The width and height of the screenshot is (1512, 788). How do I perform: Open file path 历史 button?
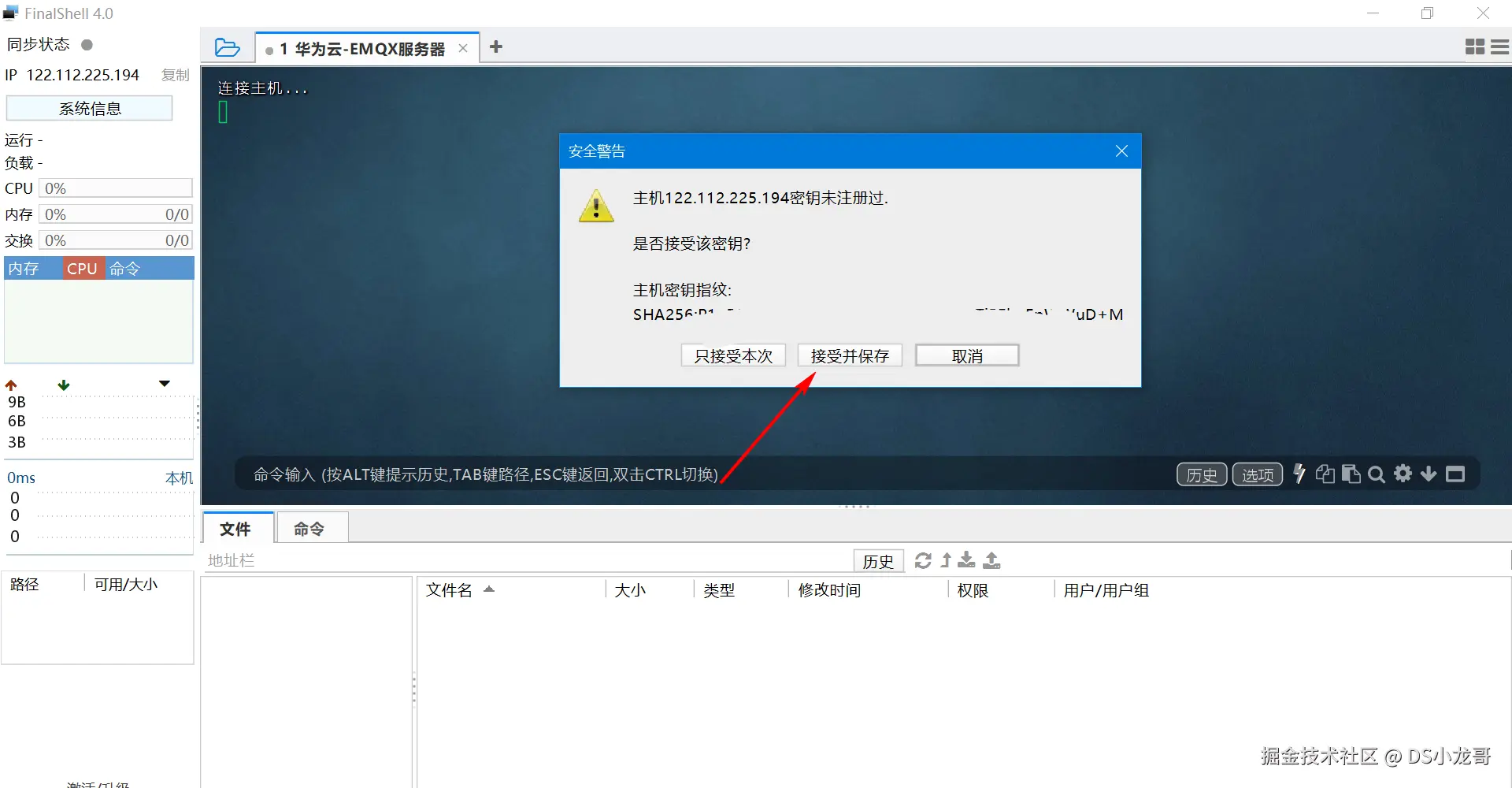pos(878,561)
